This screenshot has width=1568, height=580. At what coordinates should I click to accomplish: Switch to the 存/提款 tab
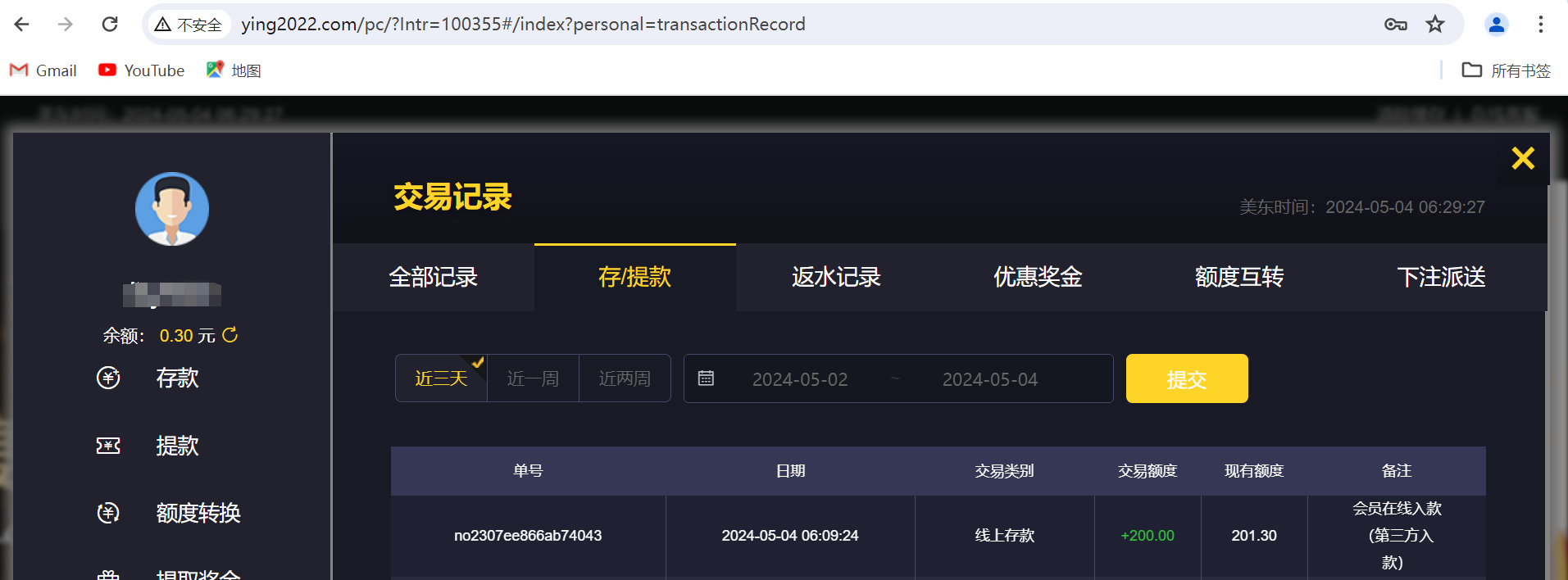tap(635, 277)
